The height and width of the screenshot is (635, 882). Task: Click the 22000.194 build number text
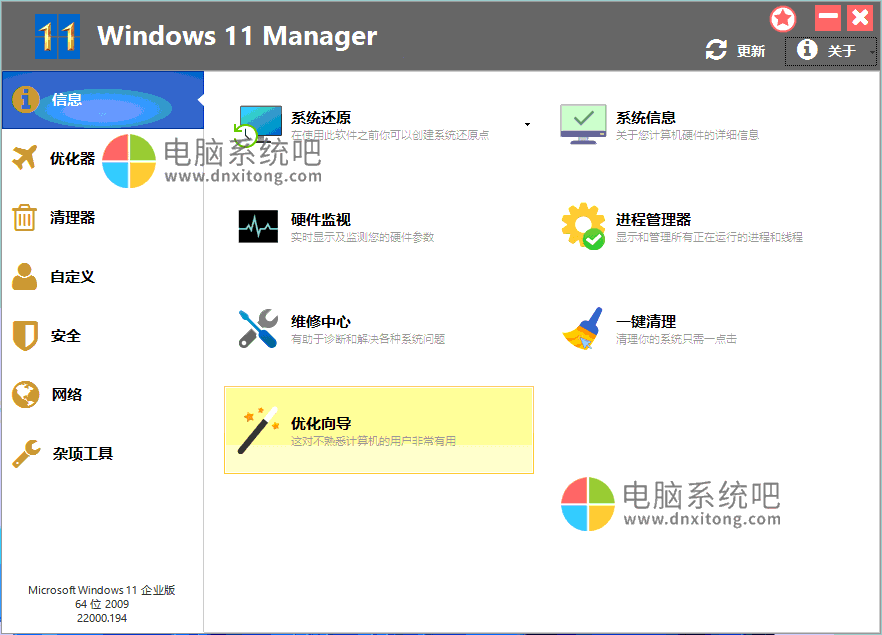tap(102, 618)
